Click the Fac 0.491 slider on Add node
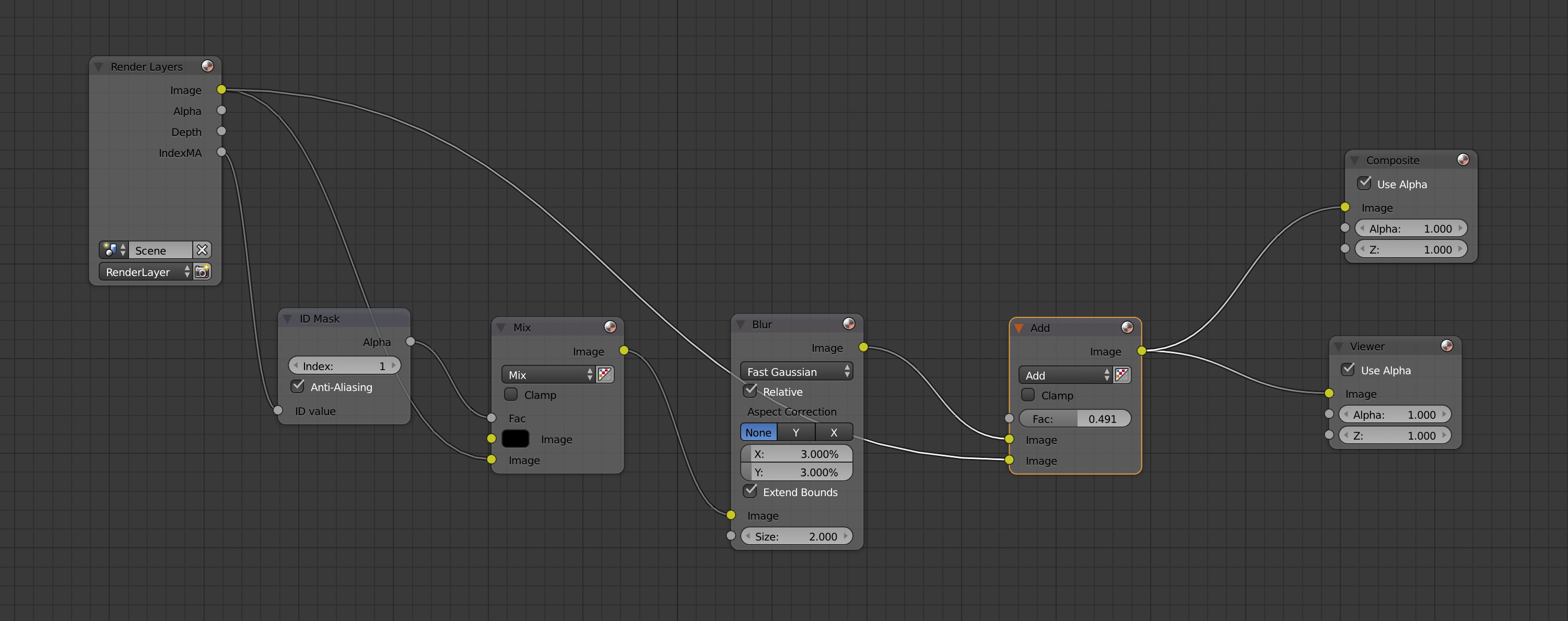Image resolution: width=1568 pixels, height=621 pixels. point(1075,419)
